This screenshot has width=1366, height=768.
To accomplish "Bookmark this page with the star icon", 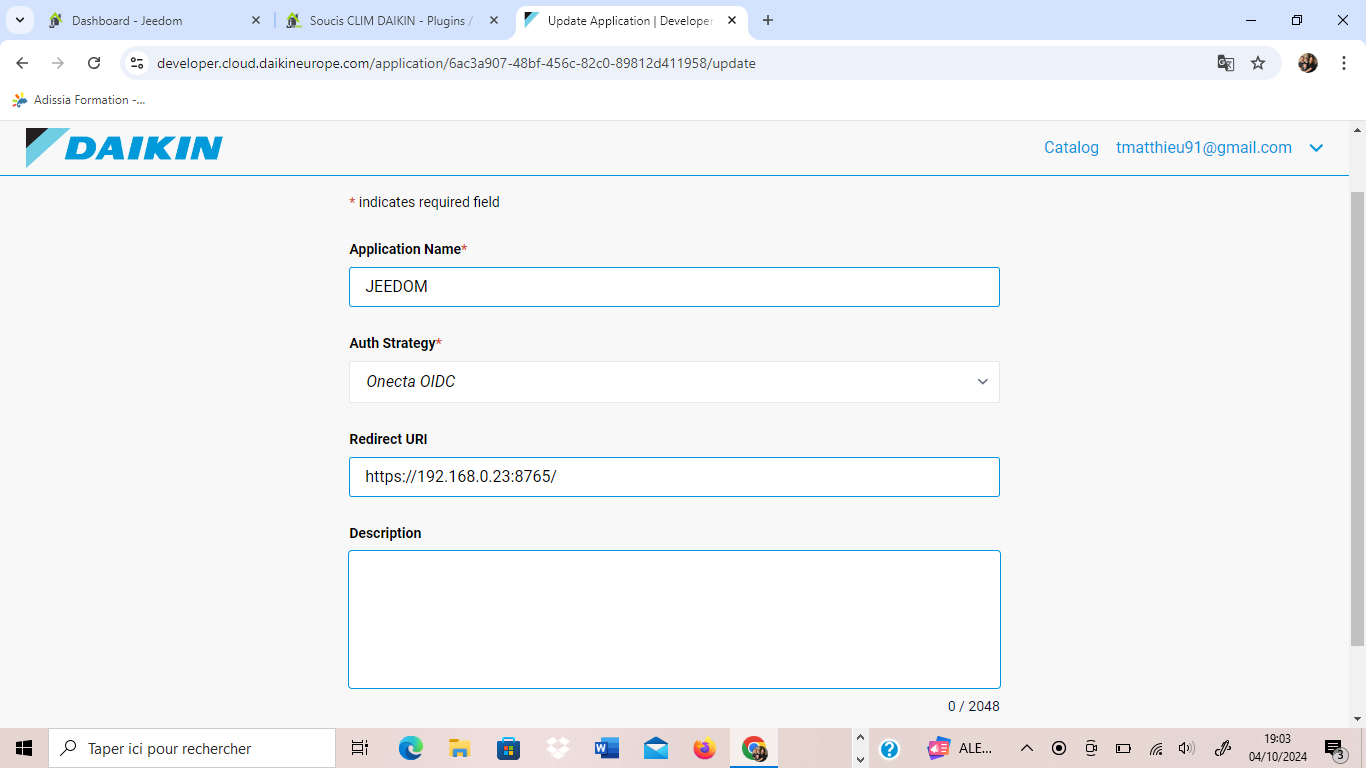I will tap(1258, 63).
